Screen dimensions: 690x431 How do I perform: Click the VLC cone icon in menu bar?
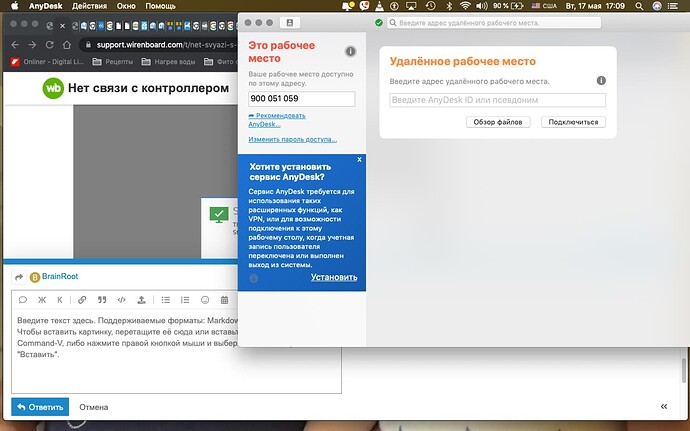point(379,6)
